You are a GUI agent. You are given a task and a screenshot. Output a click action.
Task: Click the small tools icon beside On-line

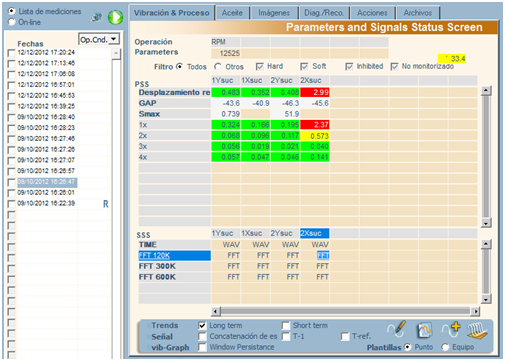tap(96, 17)
